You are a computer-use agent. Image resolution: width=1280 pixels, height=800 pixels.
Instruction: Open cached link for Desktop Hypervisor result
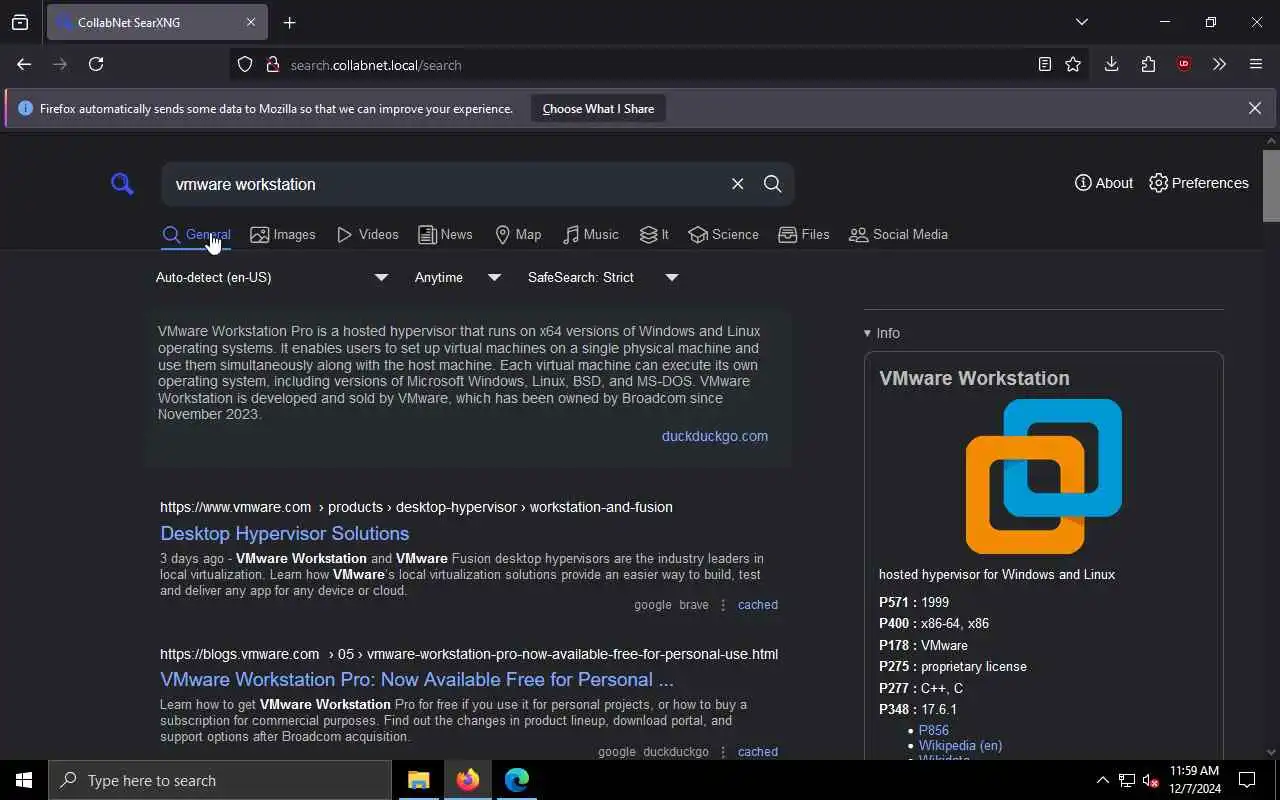[758, 605]
